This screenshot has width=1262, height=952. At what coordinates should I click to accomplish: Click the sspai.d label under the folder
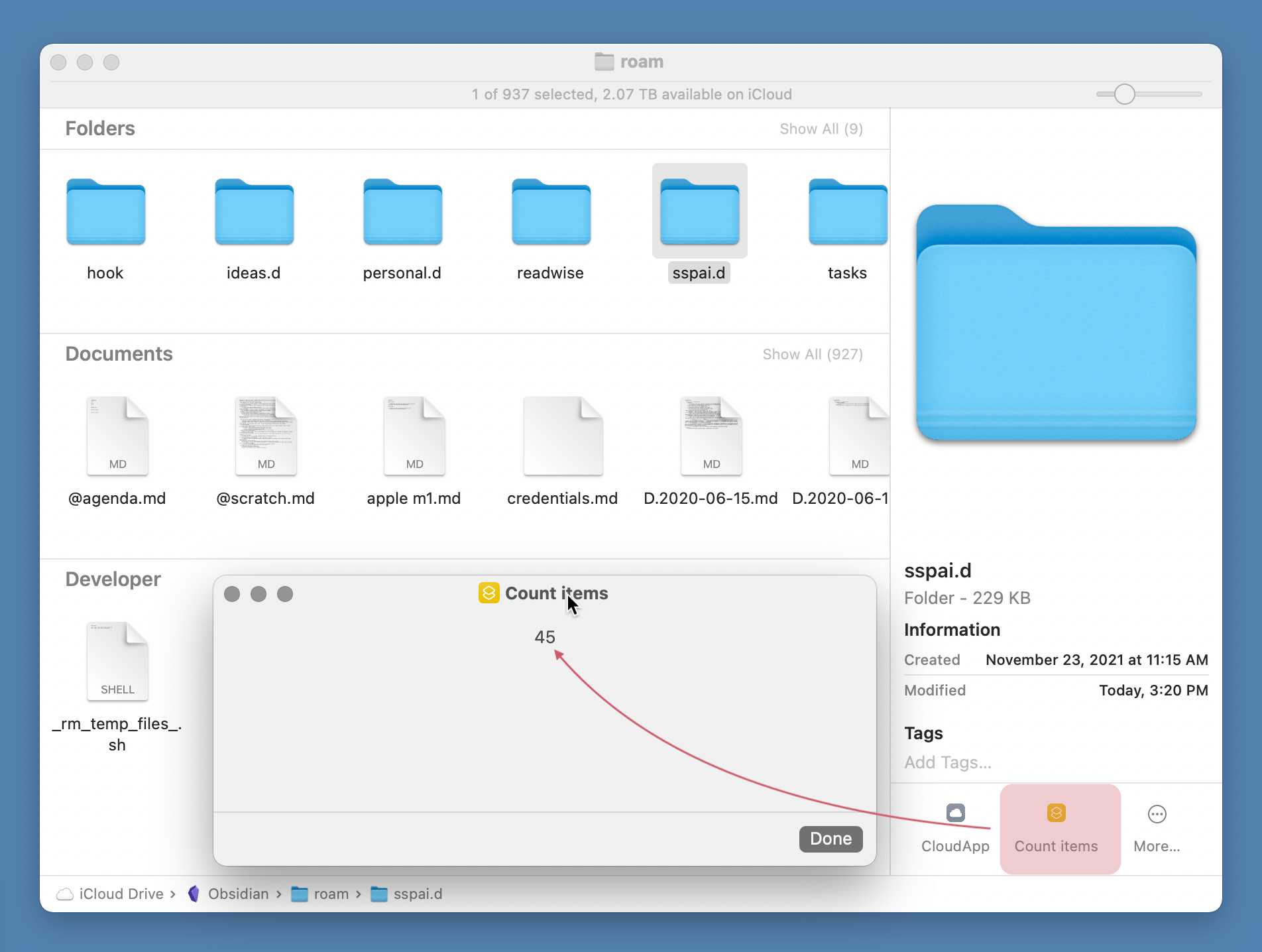699,273
